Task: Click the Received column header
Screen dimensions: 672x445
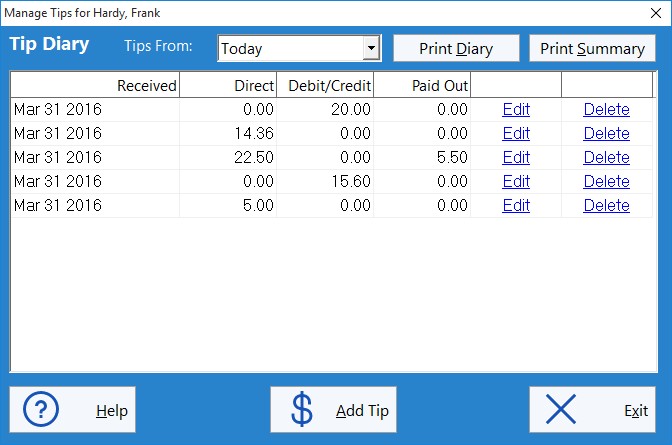Action: [95, 85]
